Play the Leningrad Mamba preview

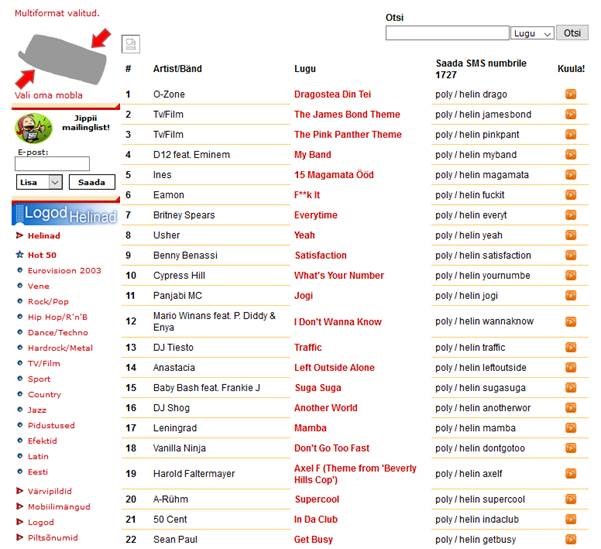coord(570,428)
